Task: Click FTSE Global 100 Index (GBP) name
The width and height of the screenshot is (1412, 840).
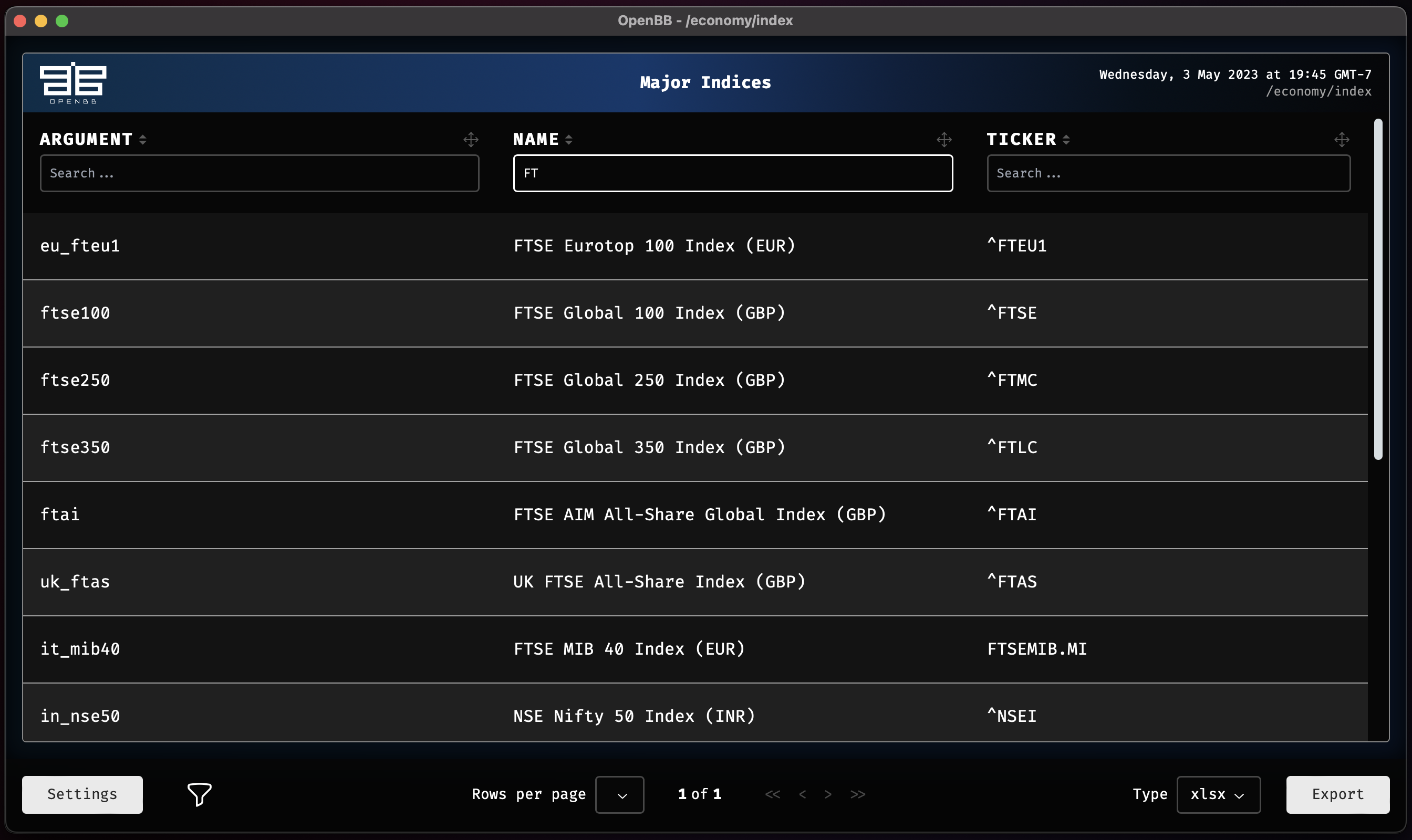Action: (x=650, y=313)
